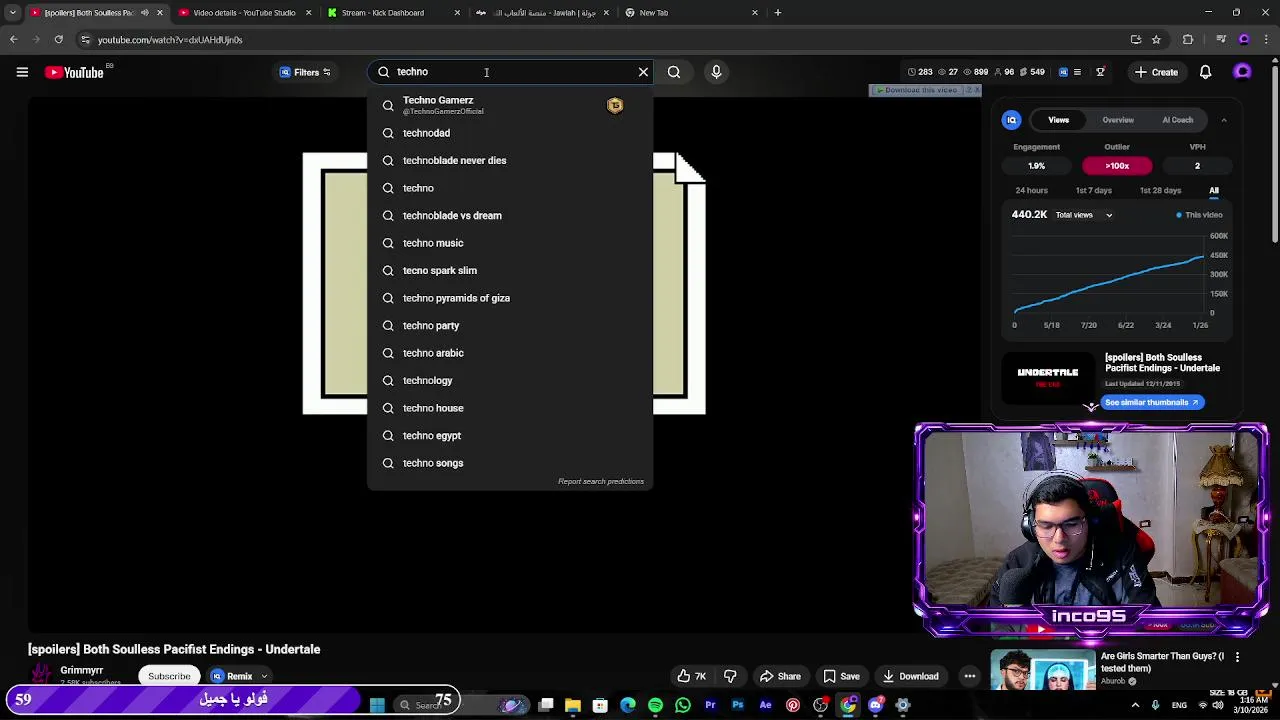Screen dimensions: 1280x720
Task: Choose techno pyramids of giza suggestion
Action: (x=510, y=298)
